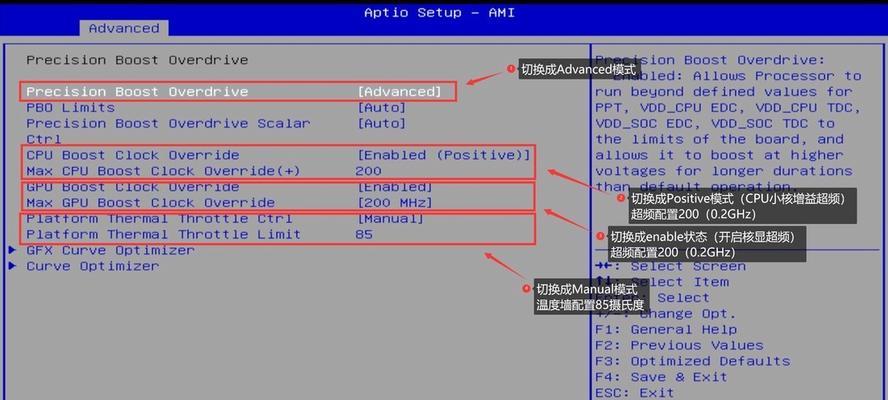
Task: Click the F3: Optimized Defaults hint
Action: (693, 361)
